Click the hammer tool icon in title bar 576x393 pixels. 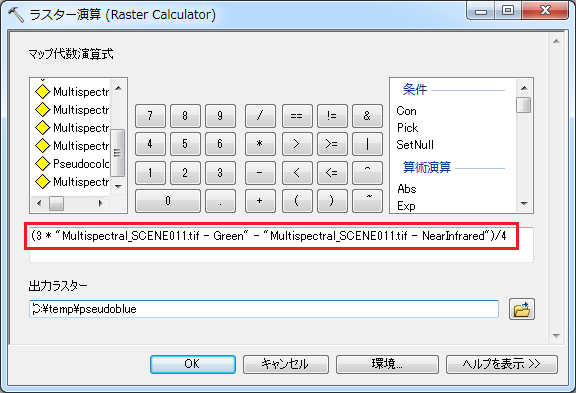[x=16, y=15]
